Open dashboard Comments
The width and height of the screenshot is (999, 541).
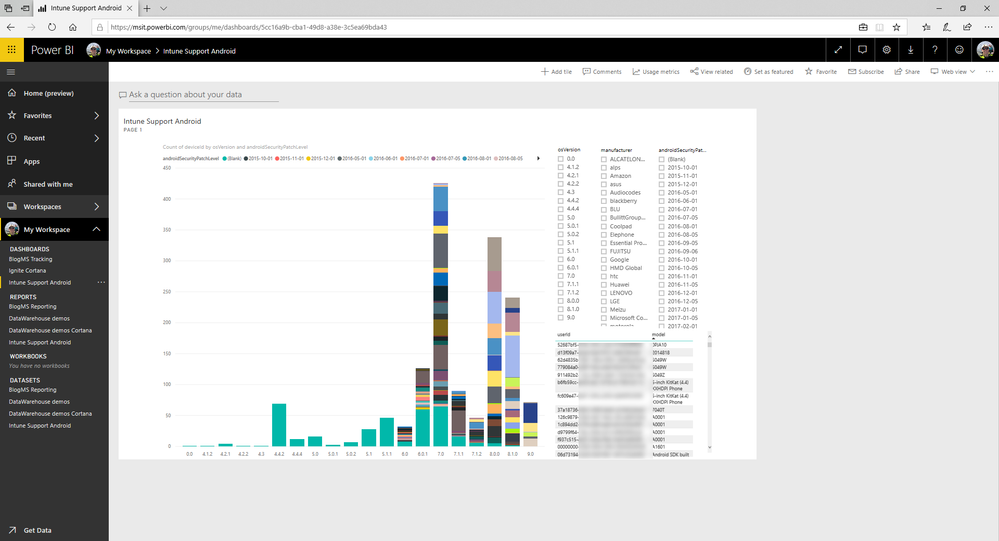pos(602,71)
